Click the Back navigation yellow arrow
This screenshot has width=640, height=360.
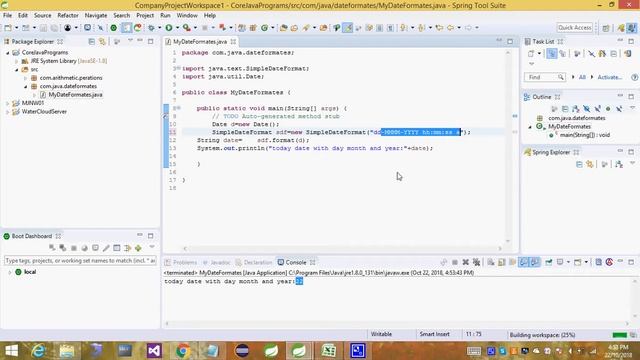(450, 28)
